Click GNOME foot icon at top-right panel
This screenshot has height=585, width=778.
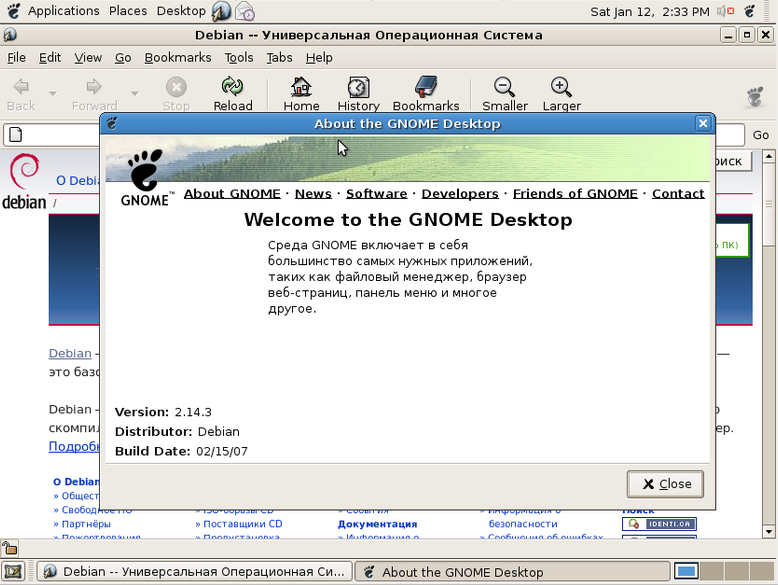749,11
